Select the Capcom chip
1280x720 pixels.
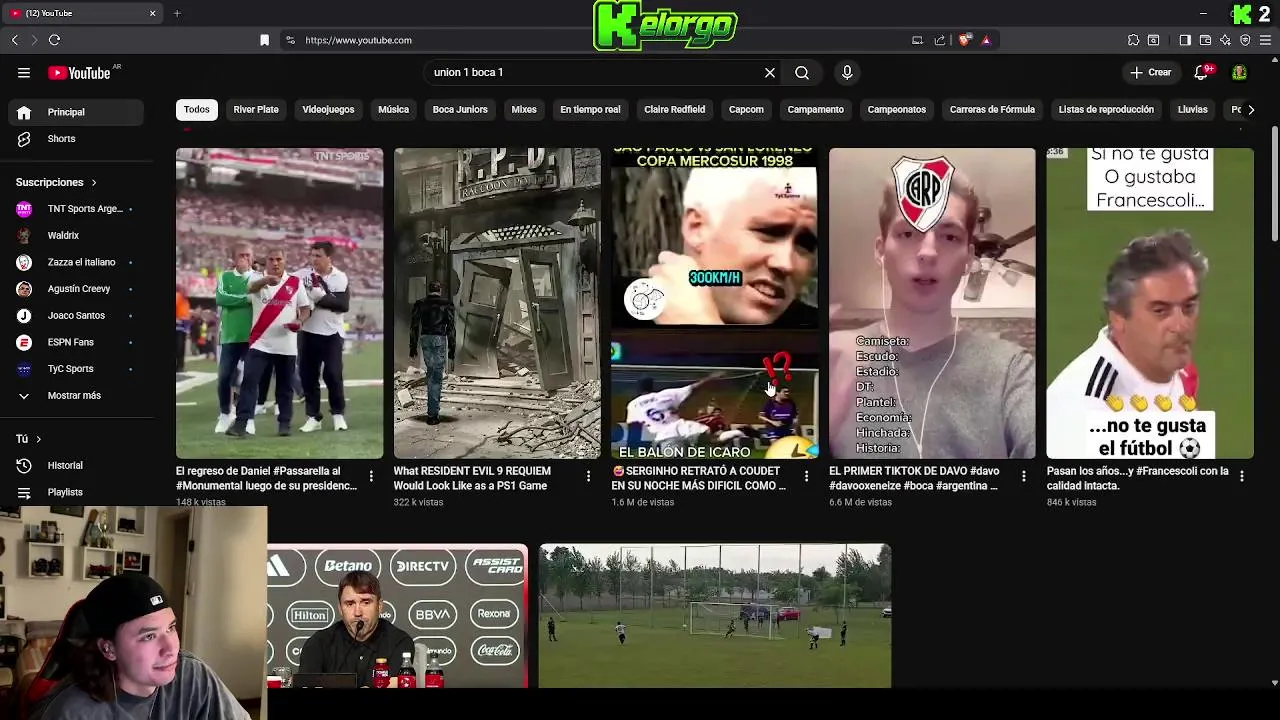point(746,110)
